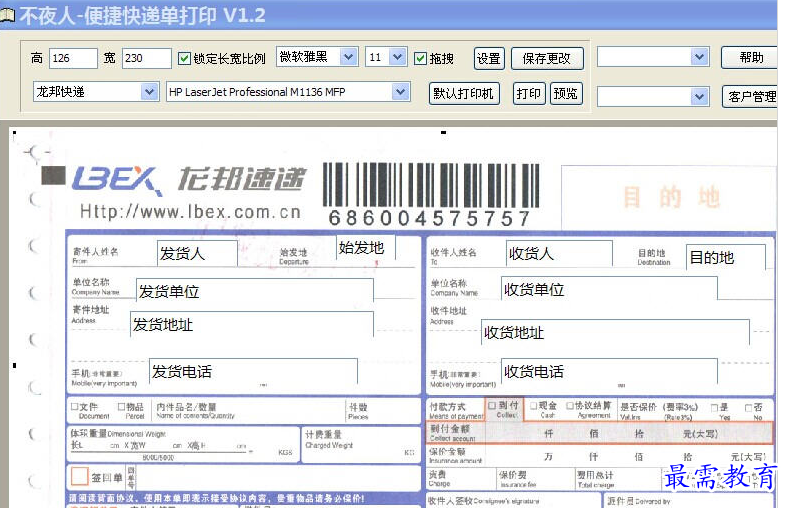Toggle the 拖拽 checkbox
This screenshot has width=786, height=508.
[420, 59]
